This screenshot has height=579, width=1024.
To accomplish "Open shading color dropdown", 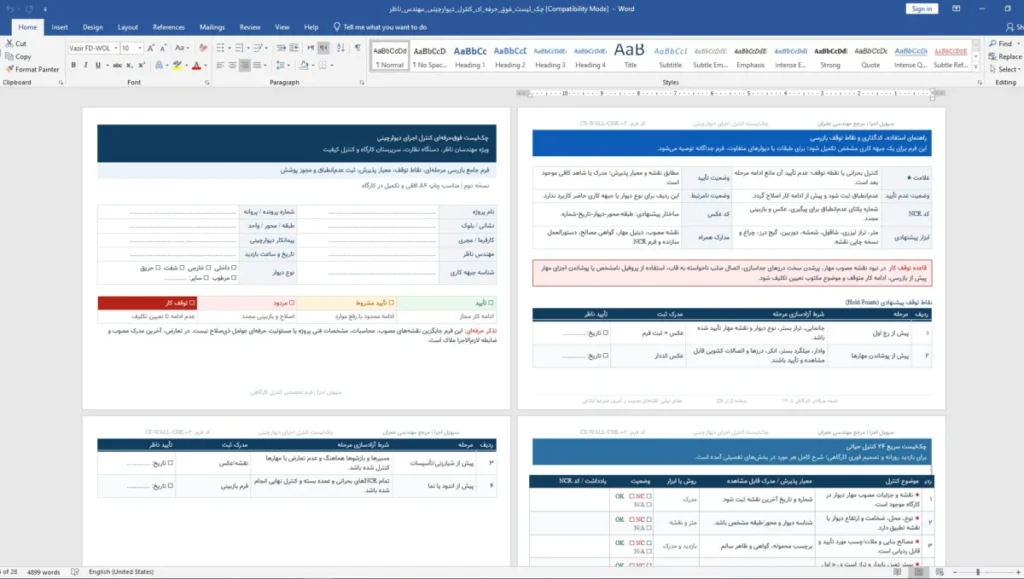I will 312,65.
